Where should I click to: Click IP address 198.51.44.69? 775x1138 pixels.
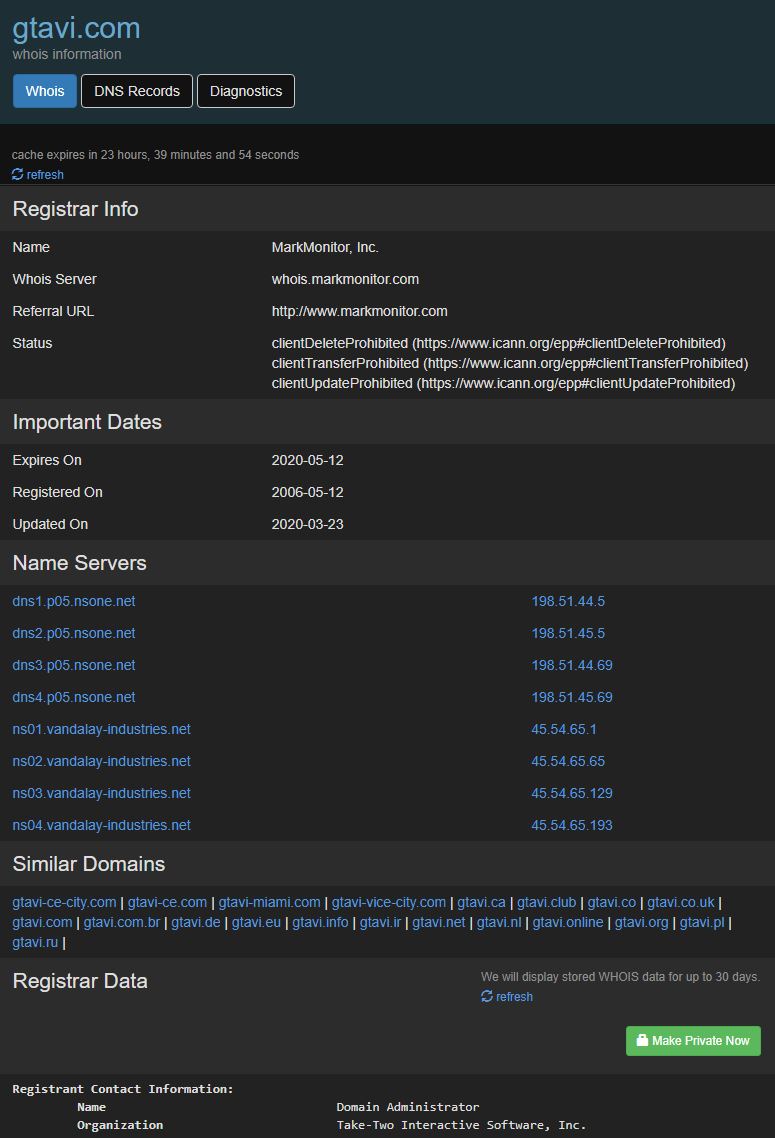click(x=572, y=665)
